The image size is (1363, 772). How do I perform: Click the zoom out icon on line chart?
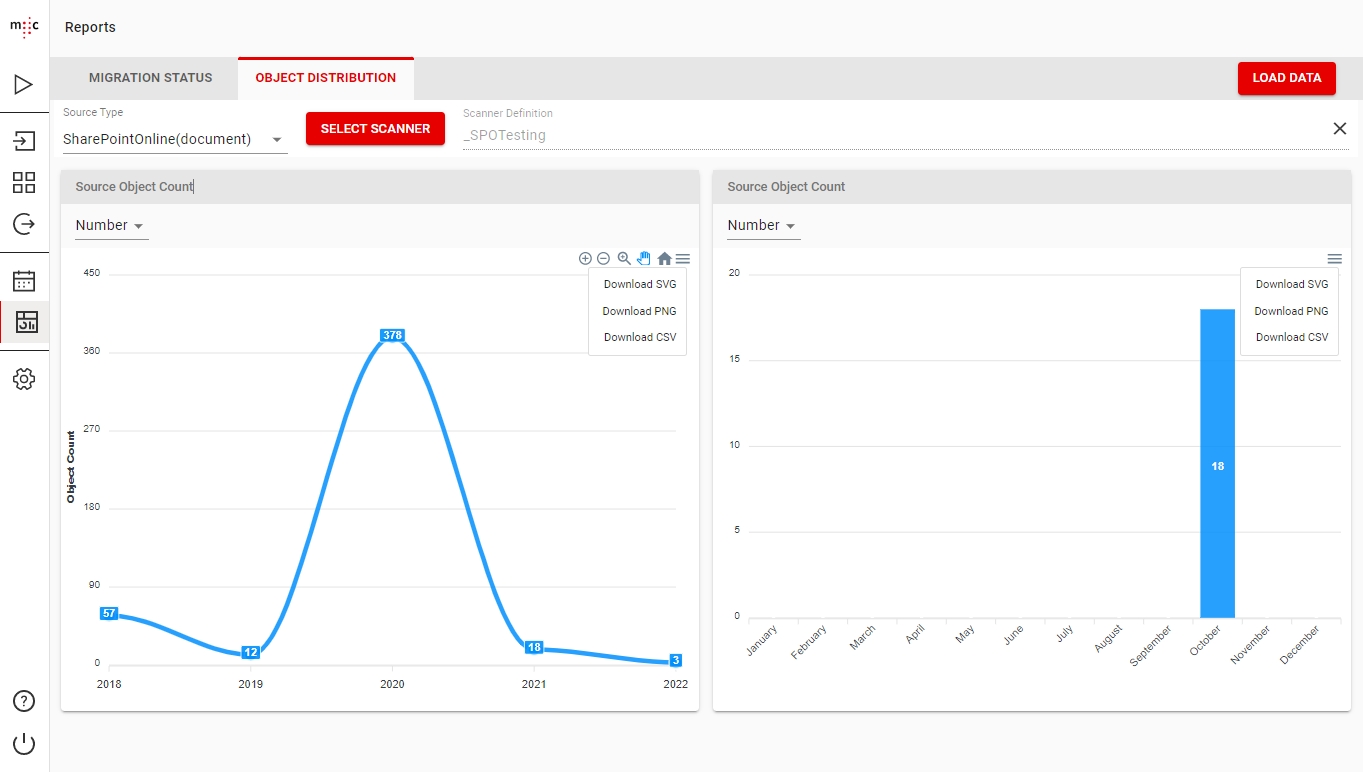click(x=603, y=258)
